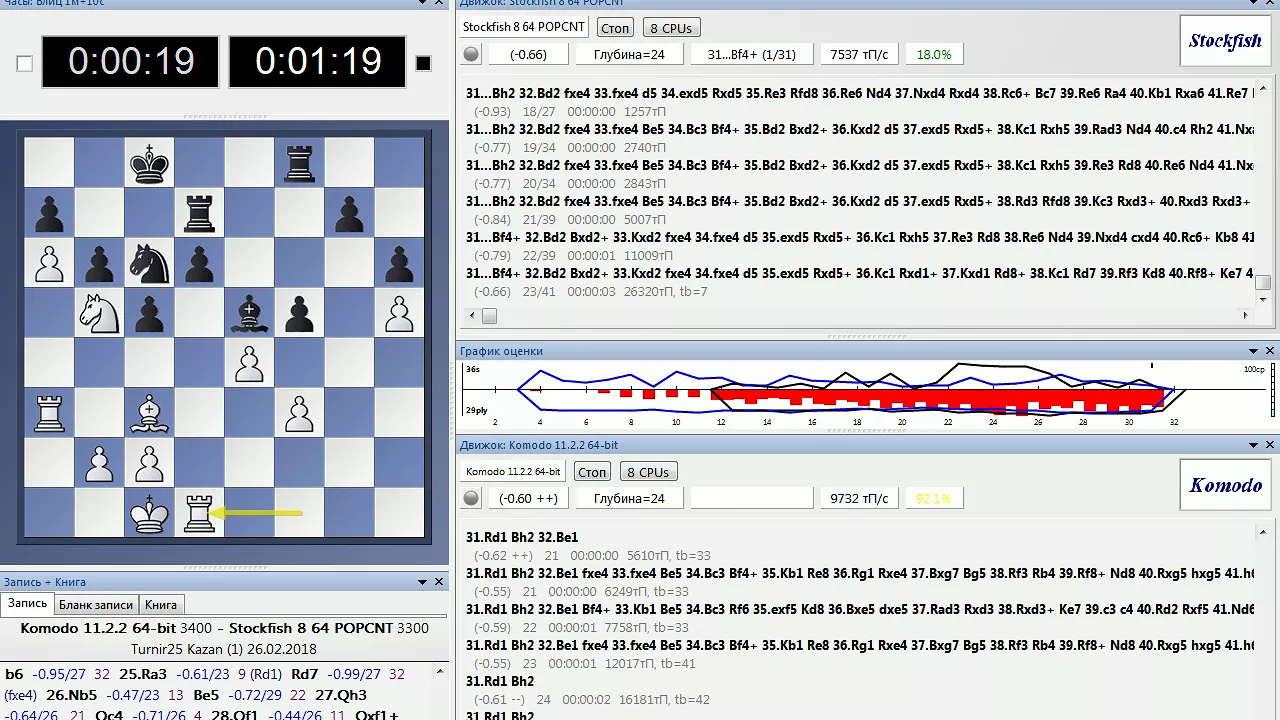Click the Komodo engine status light
The image size is (1280, 720).
pos(472,498)
